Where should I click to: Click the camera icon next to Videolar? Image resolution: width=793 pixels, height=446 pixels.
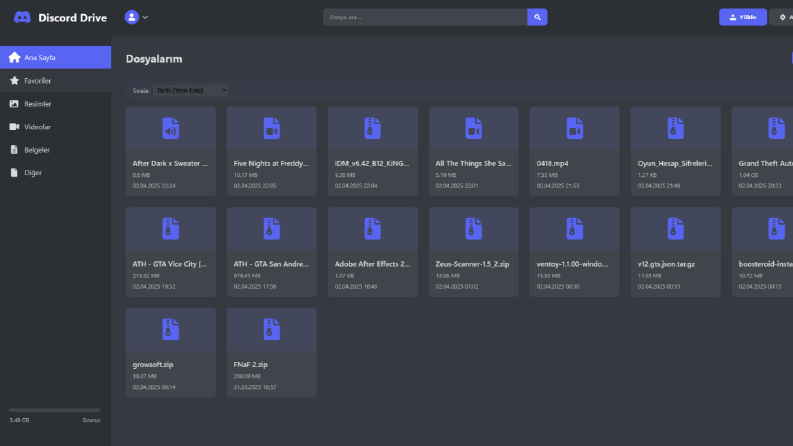14,126
